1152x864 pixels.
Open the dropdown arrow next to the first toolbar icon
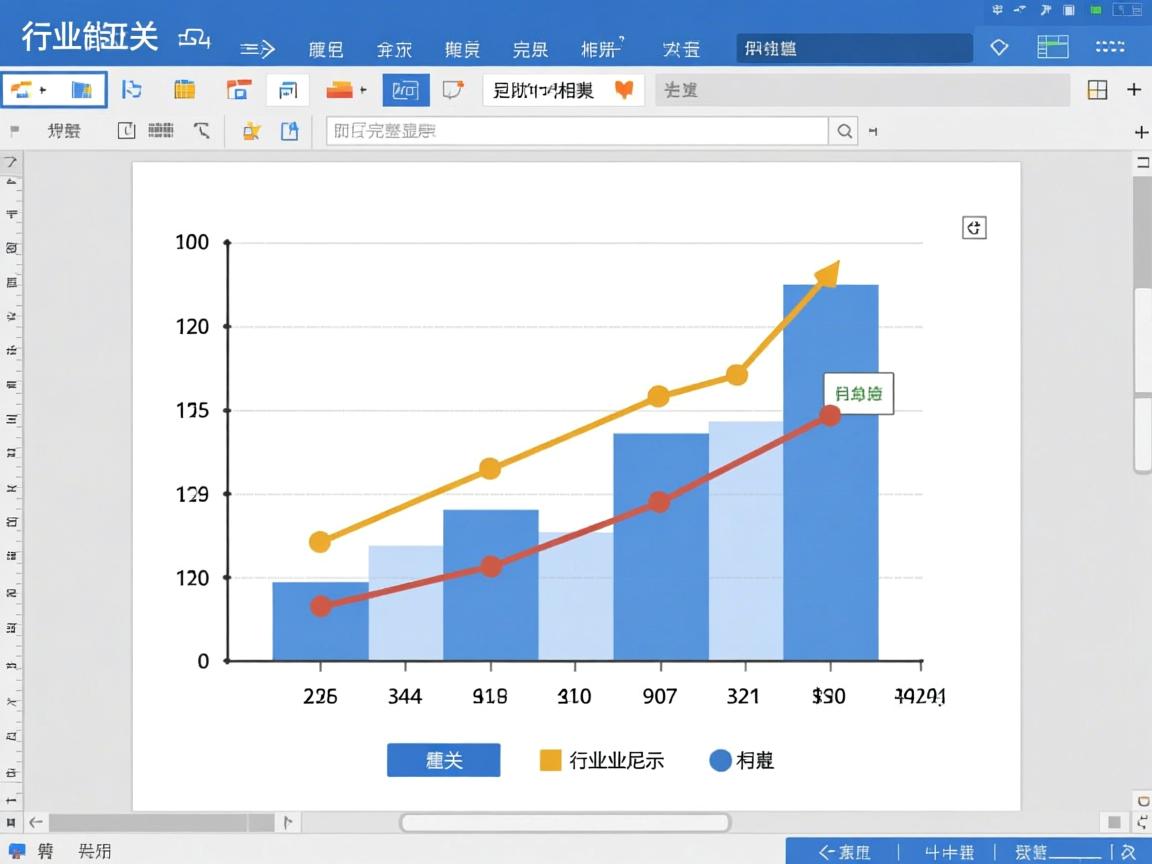pyautogui.click(x=44, y=89)
